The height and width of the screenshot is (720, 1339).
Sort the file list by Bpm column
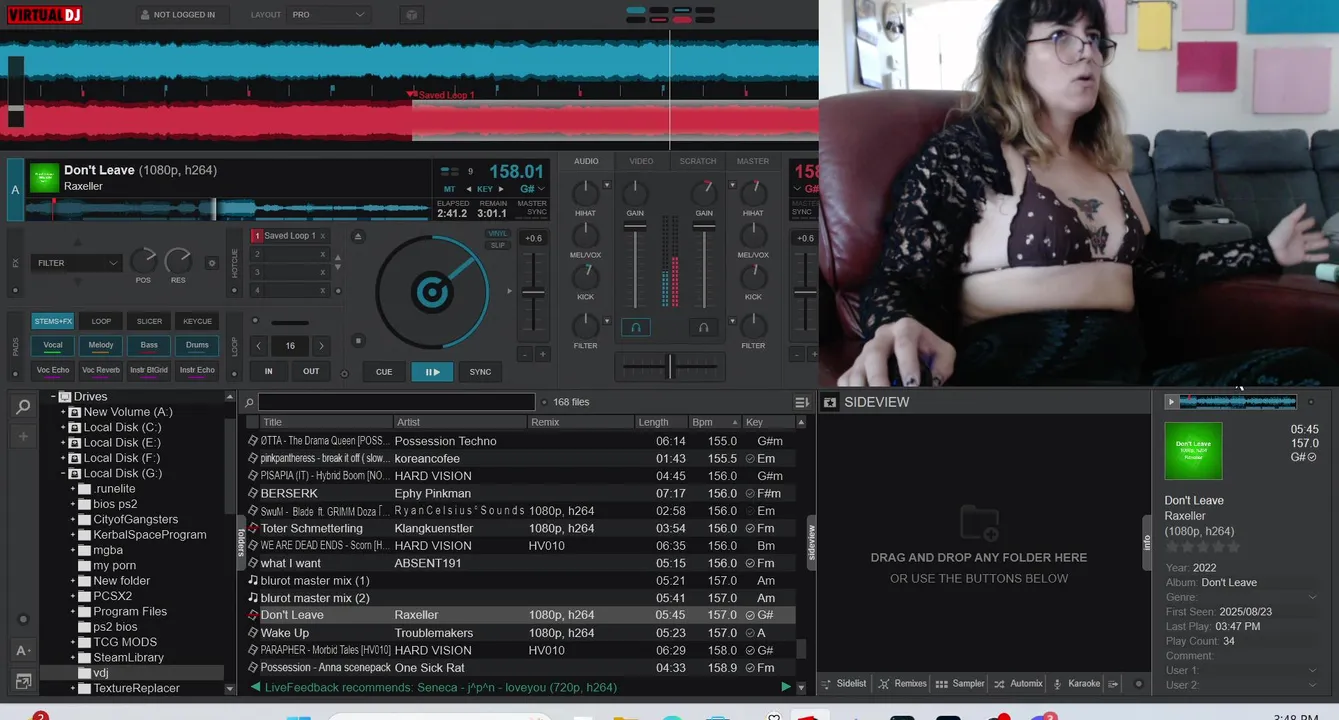(714, 422)
